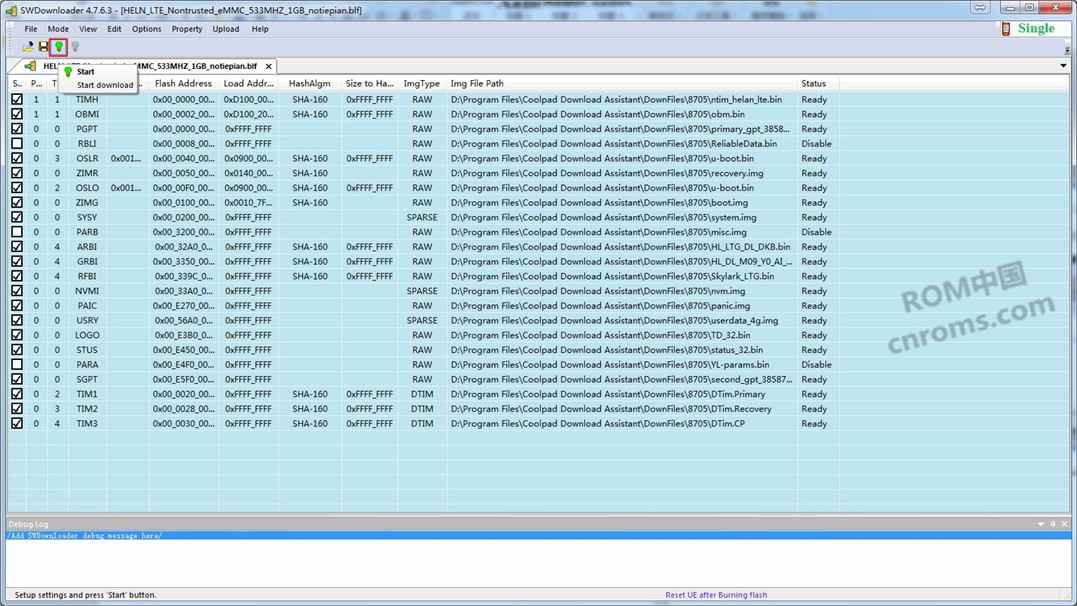Click the green Start download toolbar icon
1077x606 pixels.
[59, 46]
